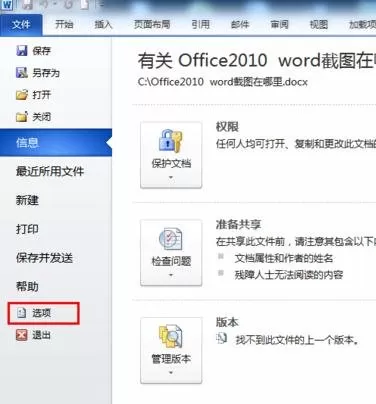
Task: Click the 在共享此文件前 notice text
Action: [x=296, y=241]
